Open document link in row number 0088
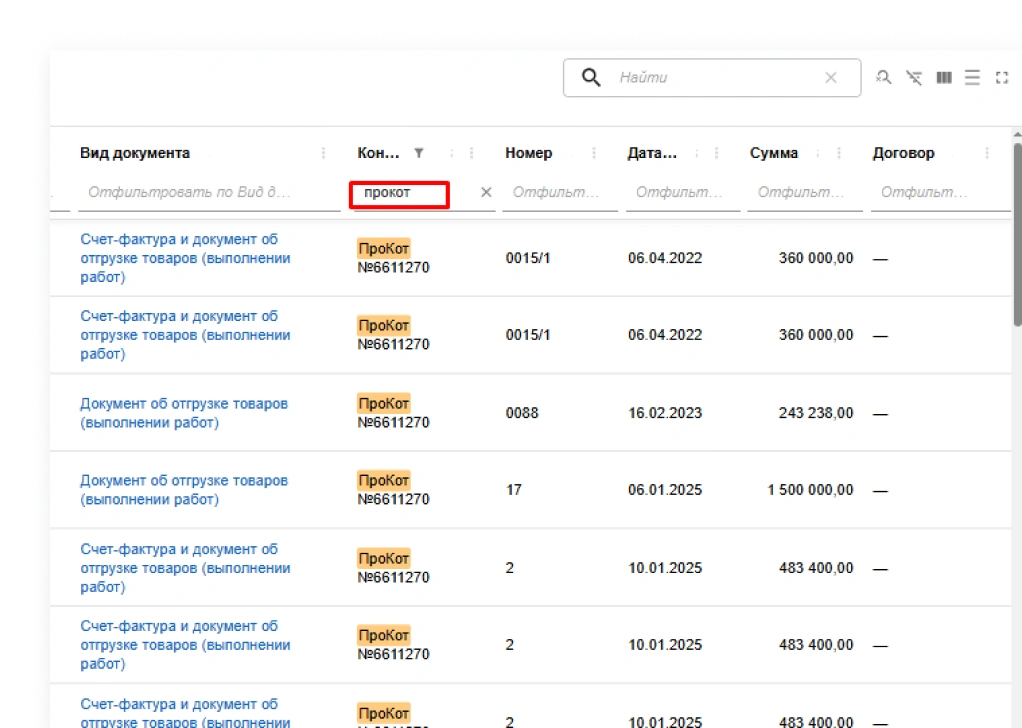This screenshot has height=728, width=1022. point(184,413)
